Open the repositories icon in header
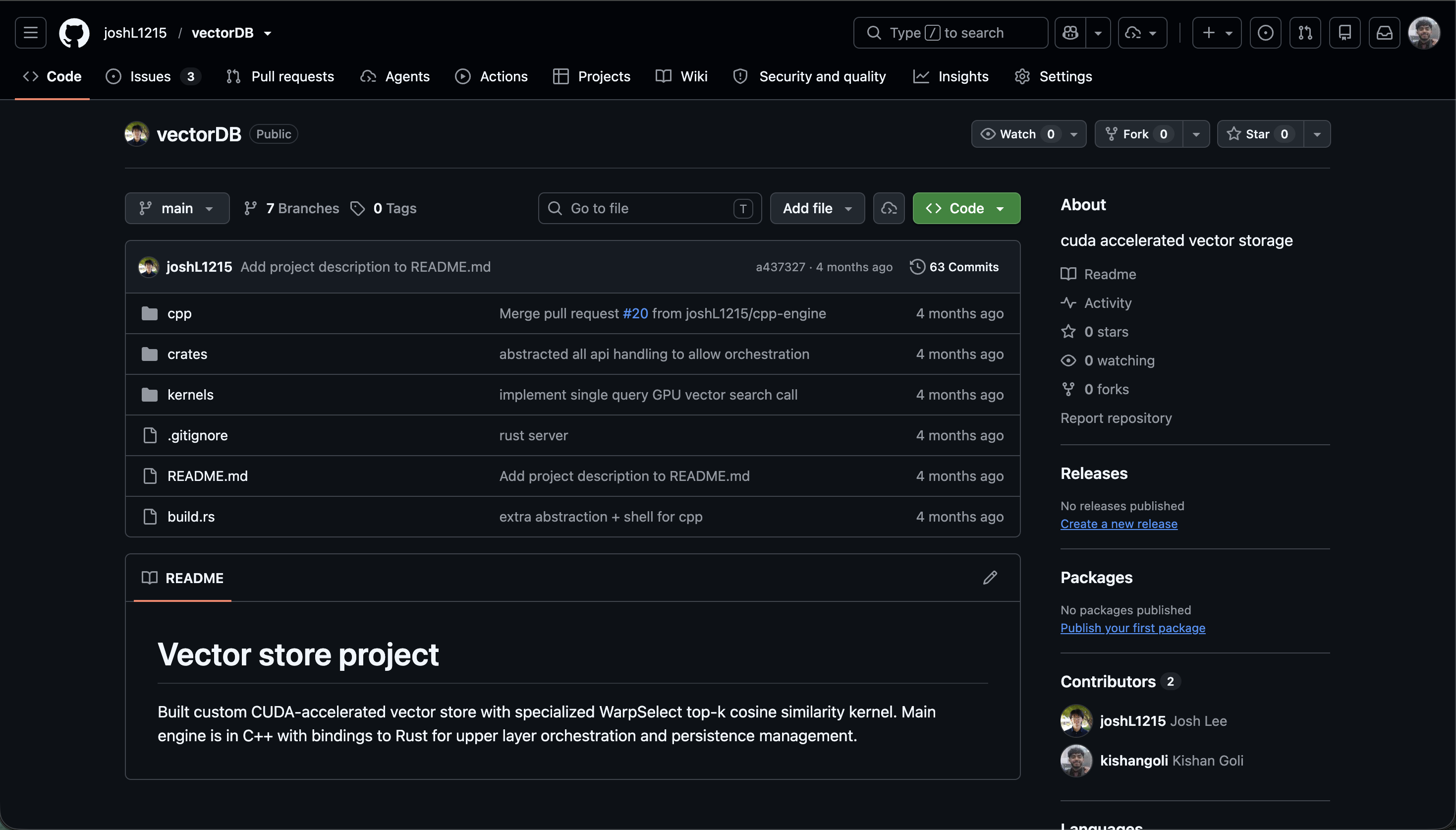Viewport: 1456px width, 830px height. 1345,33
